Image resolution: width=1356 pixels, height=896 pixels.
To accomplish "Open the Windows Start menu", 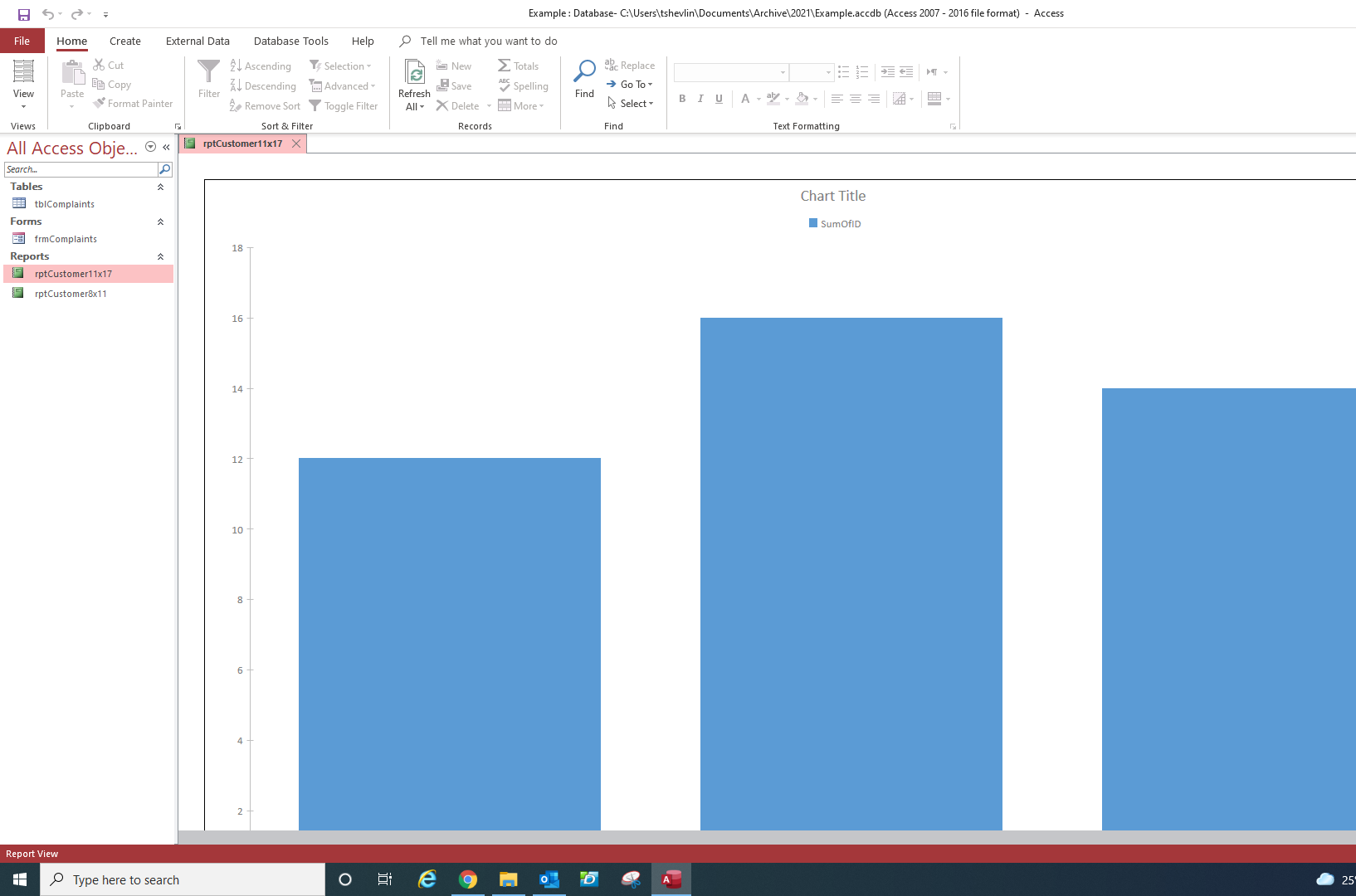I will (20, 879).
